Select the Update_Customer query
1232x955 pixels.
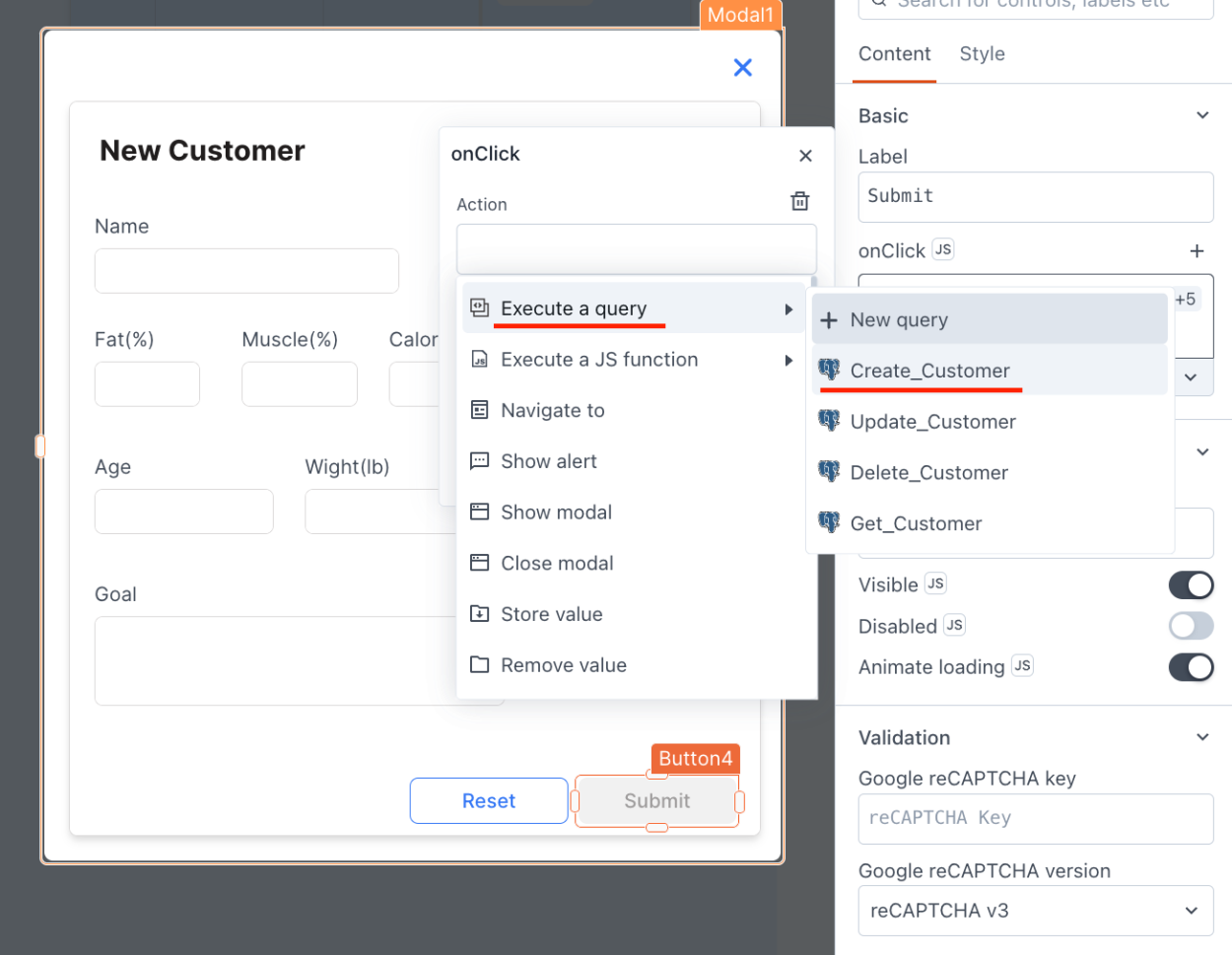(x=990, y=422)
